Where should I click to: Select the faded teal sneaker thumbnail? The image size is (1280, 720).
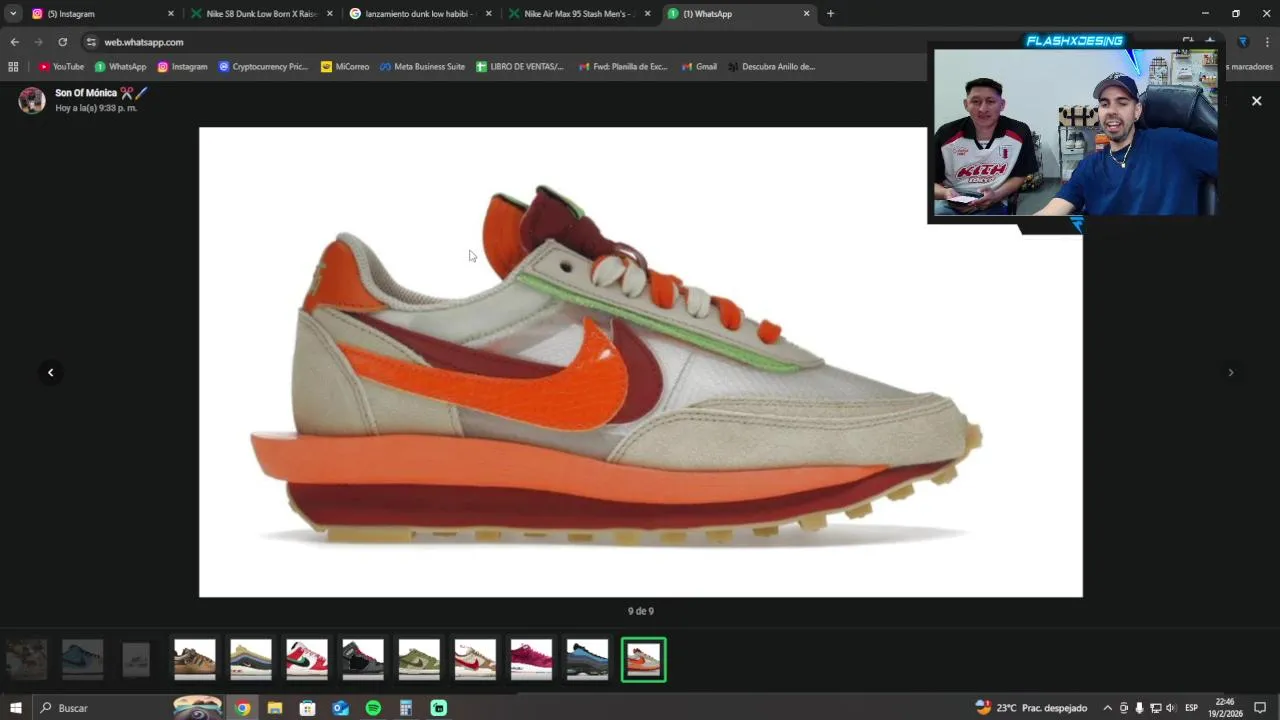pyautogui.click(x=82, y=659)
